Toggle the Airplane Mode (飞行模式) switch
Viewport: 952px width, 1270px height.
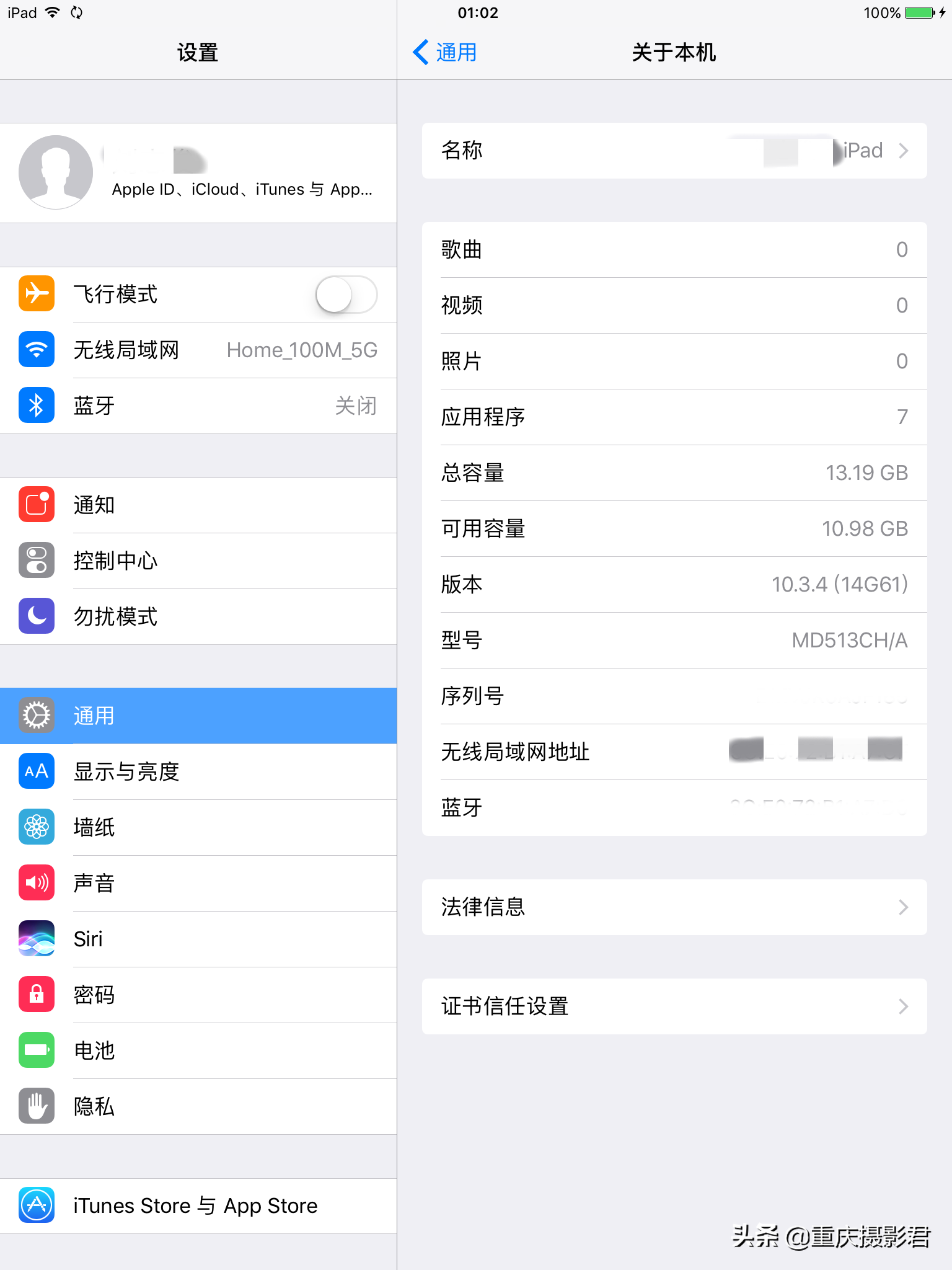[346, 295]
